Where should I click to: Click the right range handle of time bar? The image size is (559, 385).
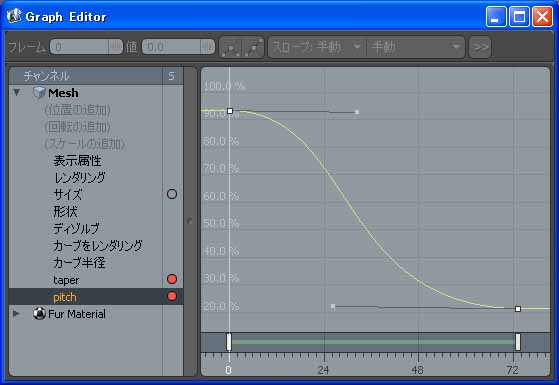(x=518, y=342)
